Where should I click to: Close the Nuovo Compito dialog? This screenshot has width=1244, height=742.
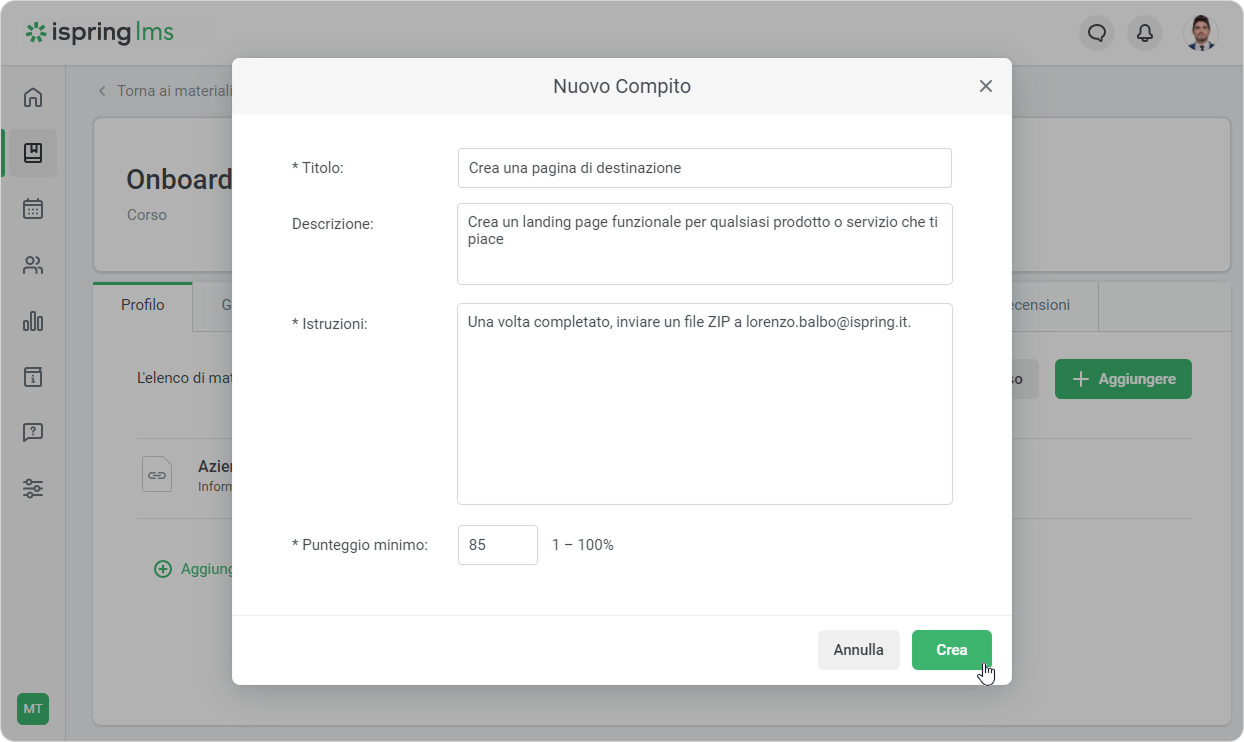[985, 86]
